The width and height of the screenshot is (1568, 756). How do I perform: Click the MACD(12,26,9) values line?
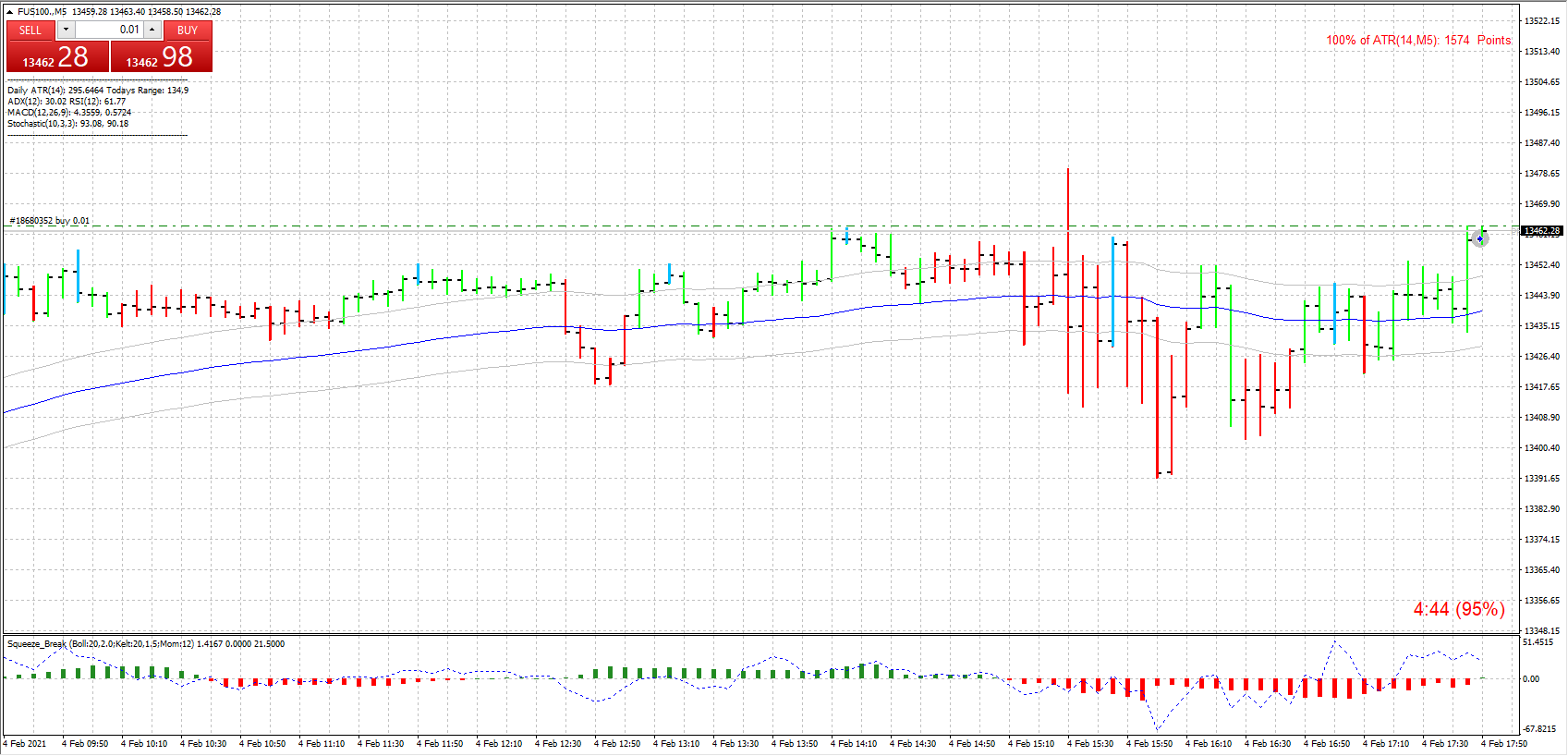coord(69,113)
